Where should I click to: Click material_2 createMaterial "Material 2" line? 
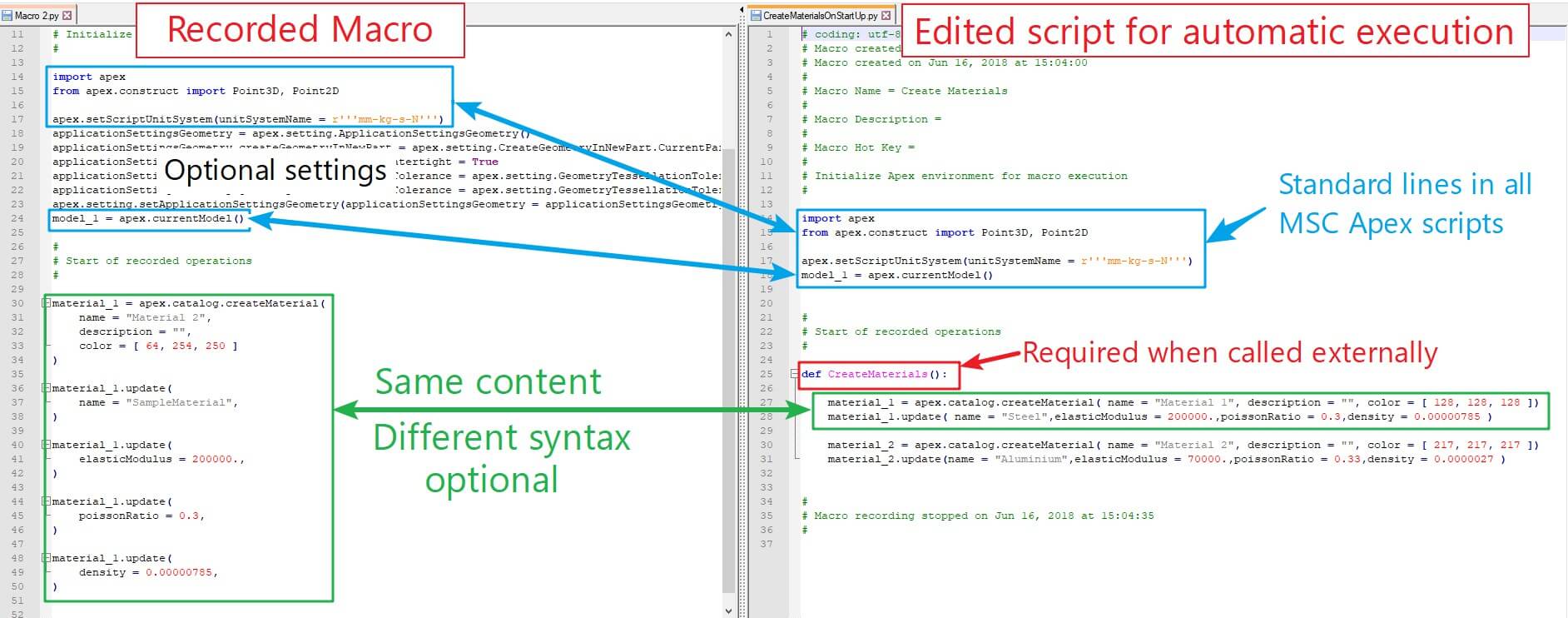[1183, 445]
